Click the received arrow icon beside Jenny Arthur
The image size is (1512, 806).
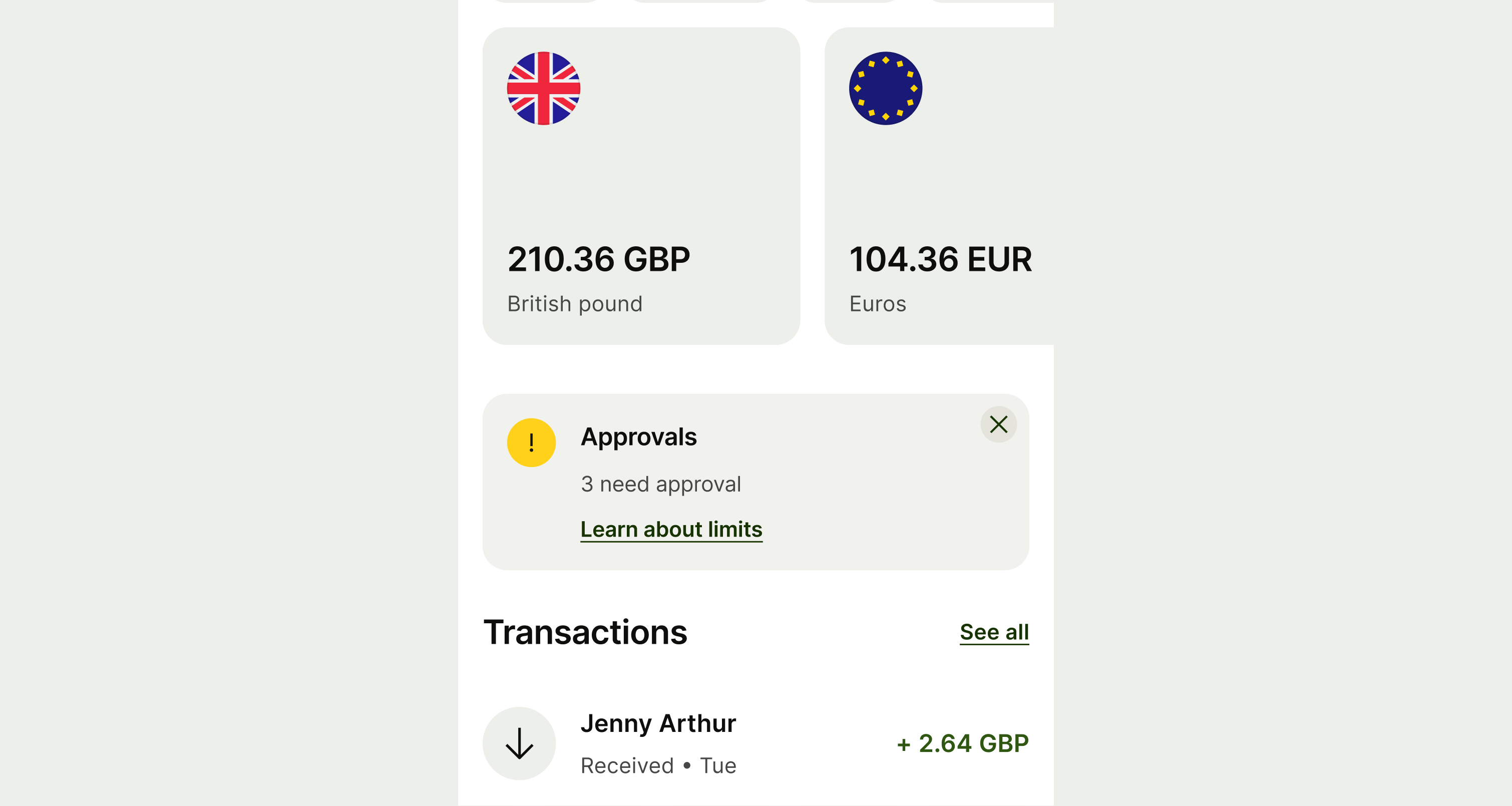point(520,743)
